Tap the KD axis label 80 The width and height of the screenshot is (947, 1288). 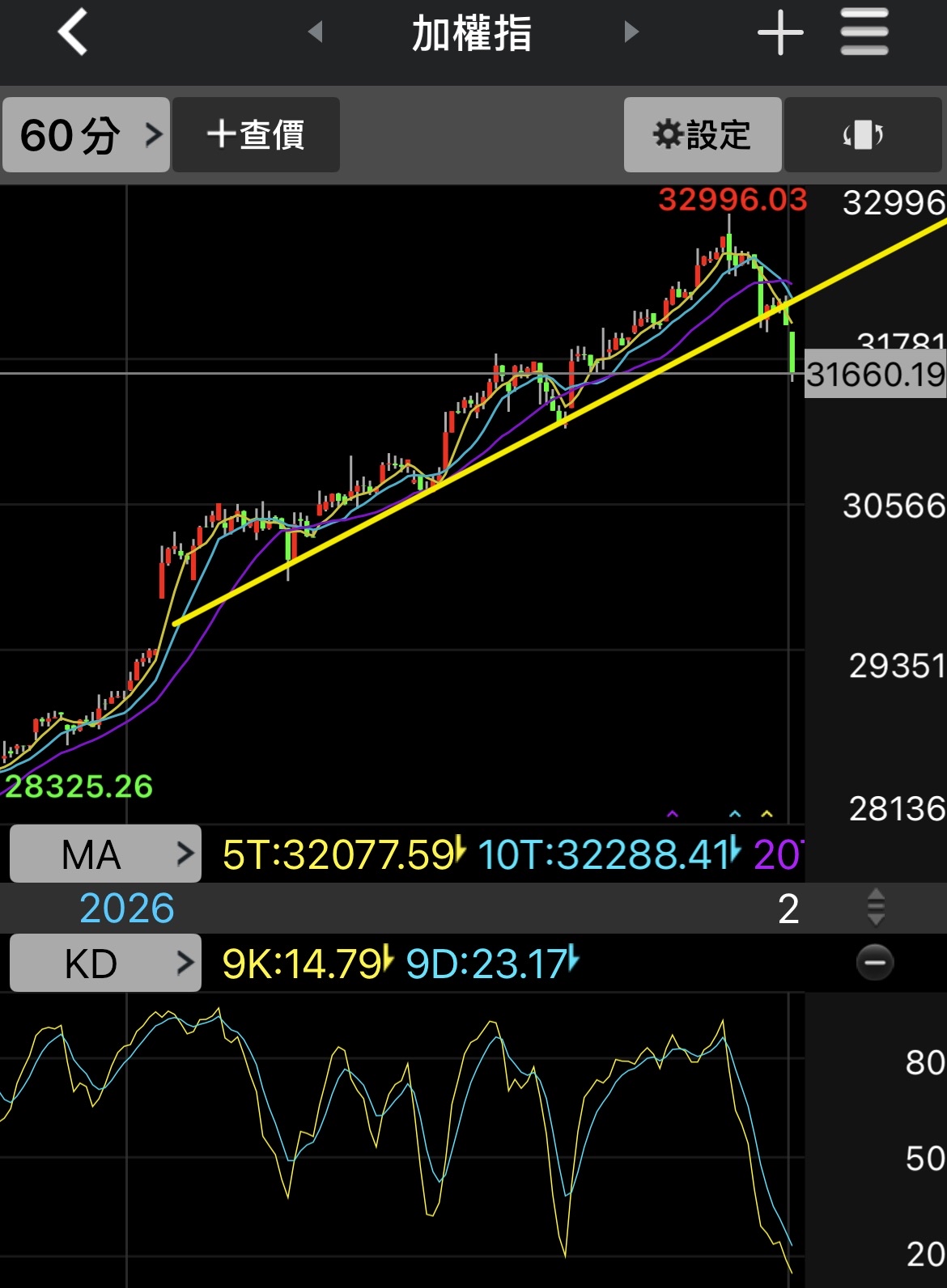point(925,1062)
